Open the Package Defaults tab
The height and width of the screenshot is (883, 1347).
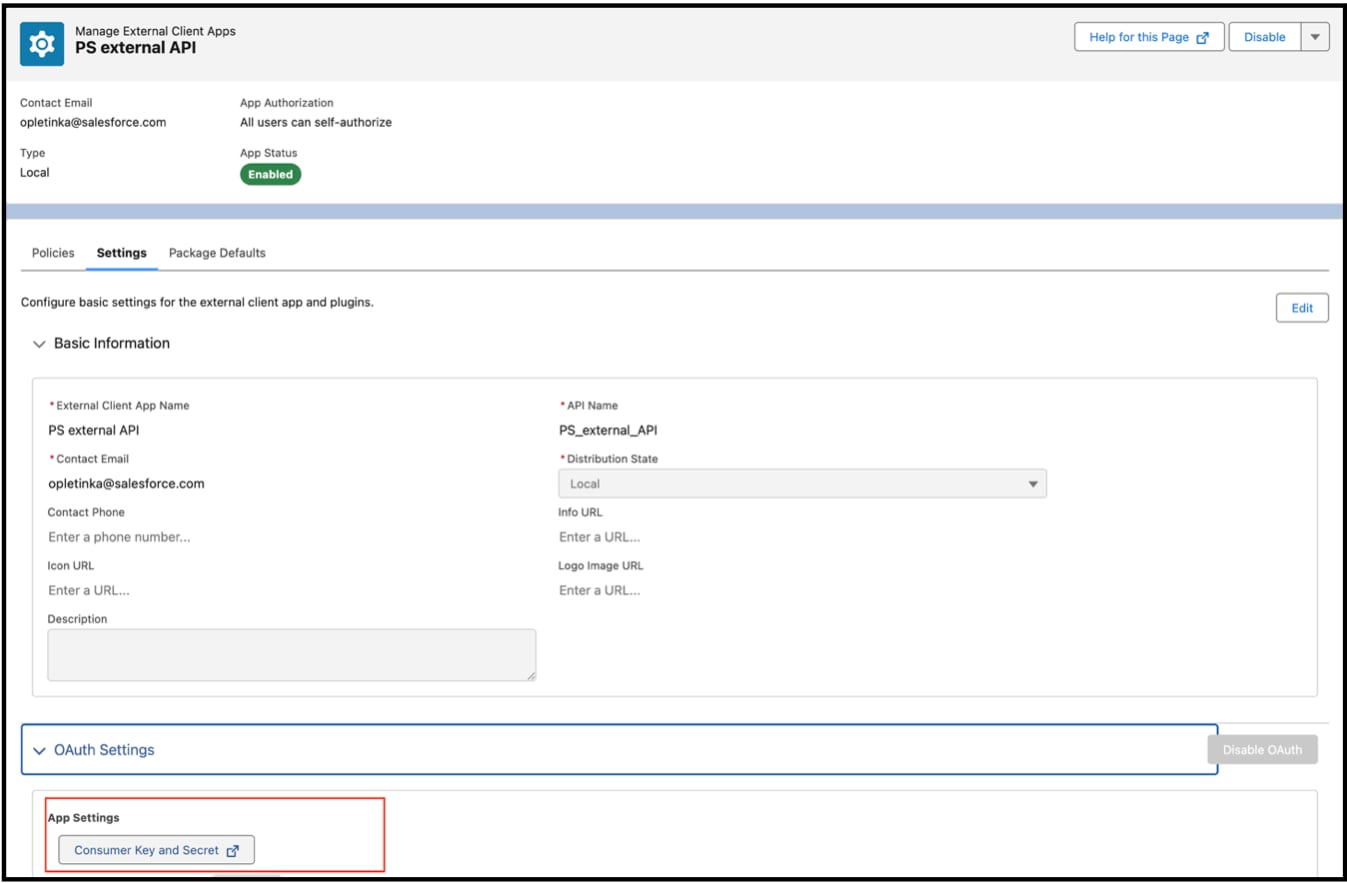[217, 253]
